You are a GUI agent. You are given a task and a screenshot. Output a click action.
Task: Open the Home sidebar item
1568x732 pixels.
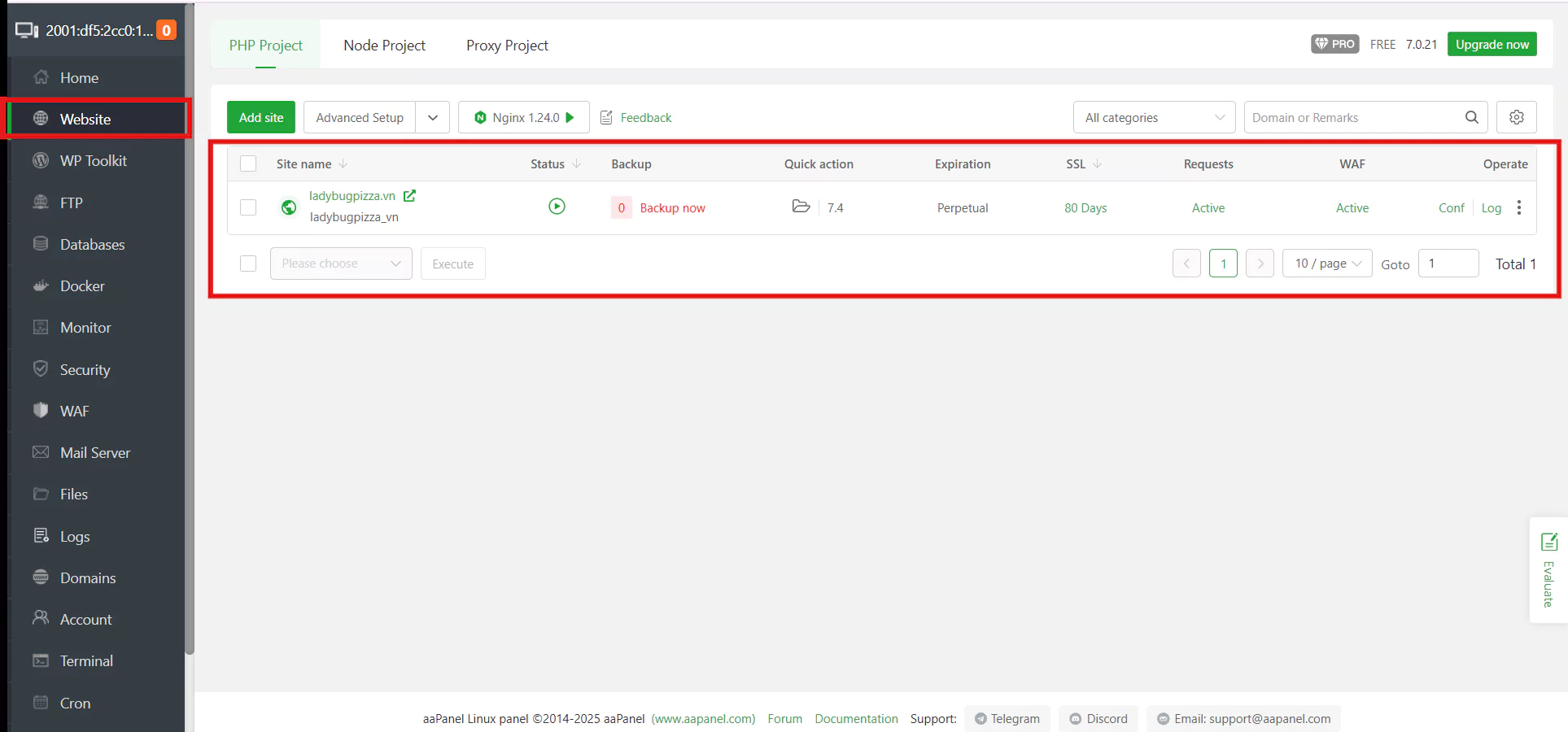pos(96,78)
